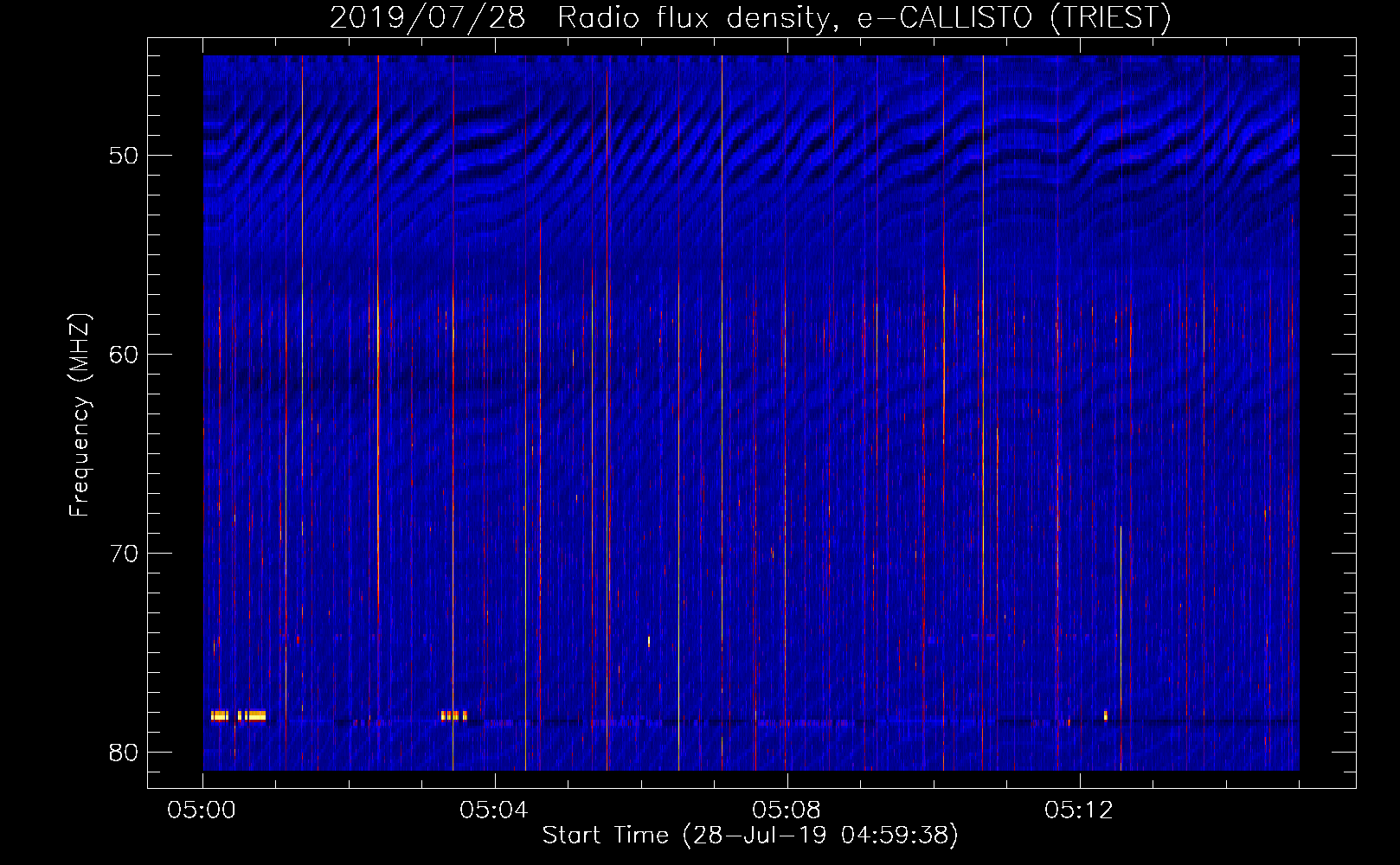Click the '80' frequency tick label
Screen dimensions: 1400x865
pyautogui.click(x=124, y=753)
